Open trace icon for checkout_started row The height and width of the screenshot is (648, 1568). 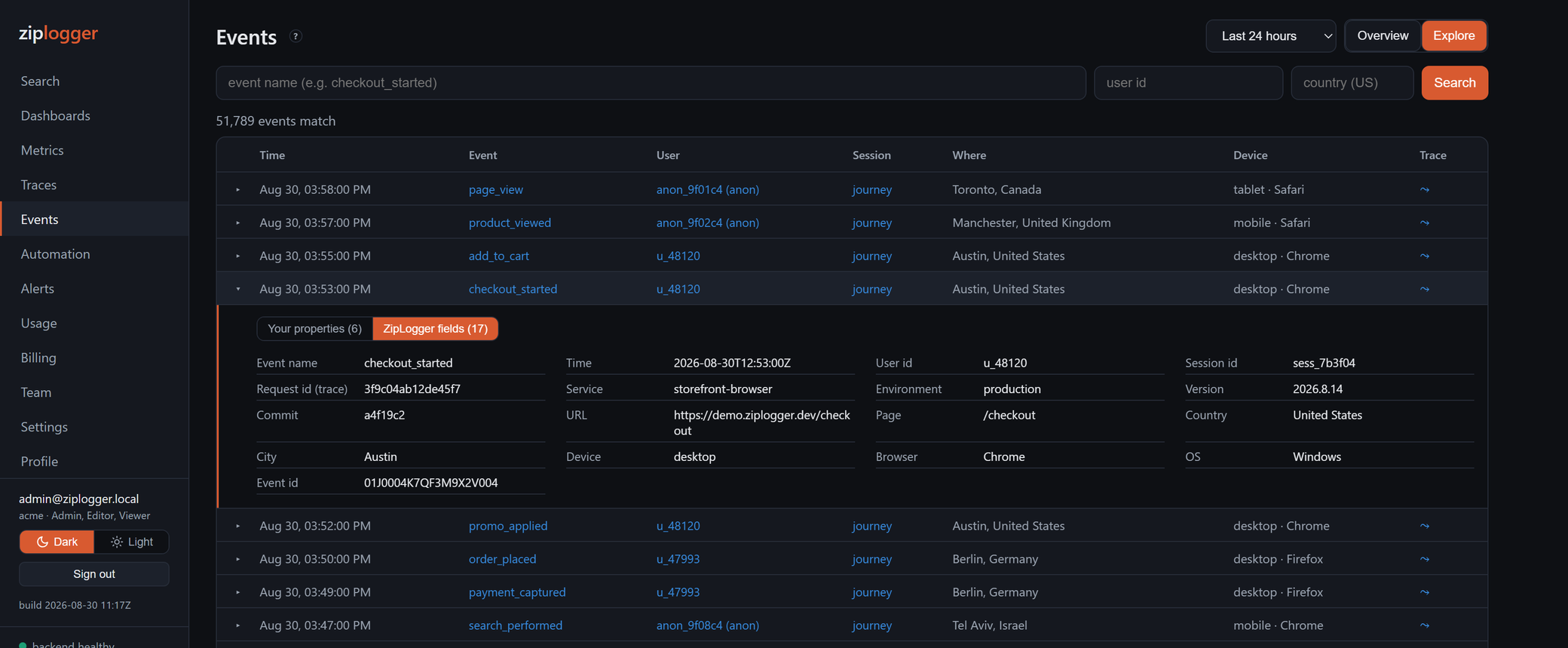click(x=1424, y=289)
